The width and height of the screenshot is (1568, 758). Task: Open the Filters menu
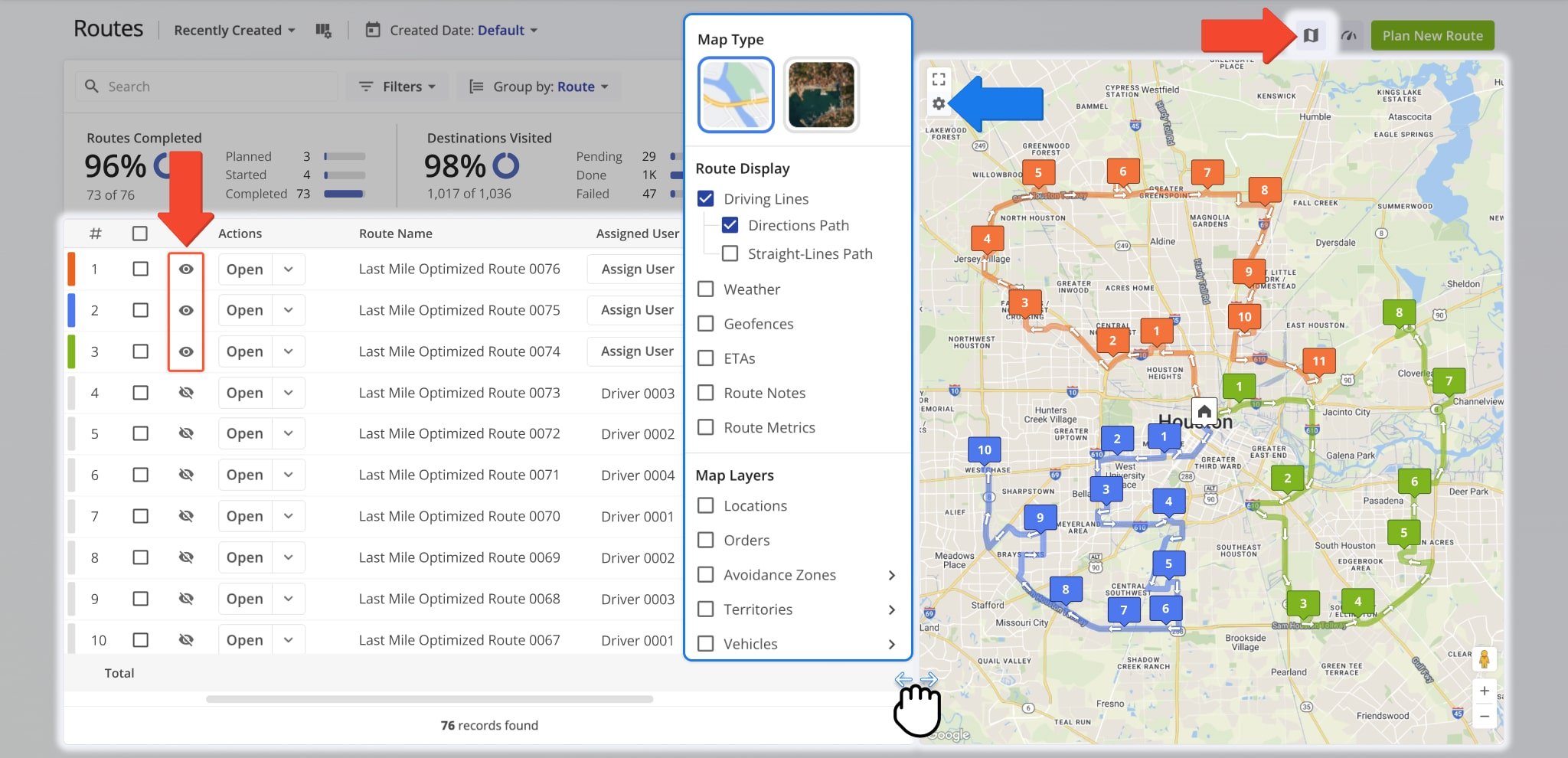397,87
